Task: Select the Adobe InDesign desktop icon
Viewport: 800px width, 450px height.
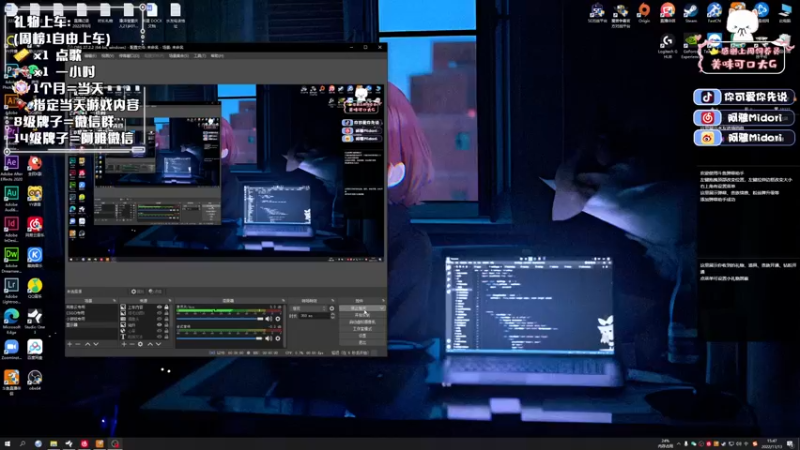Action: pyautogui.click(x=11, y=230)
